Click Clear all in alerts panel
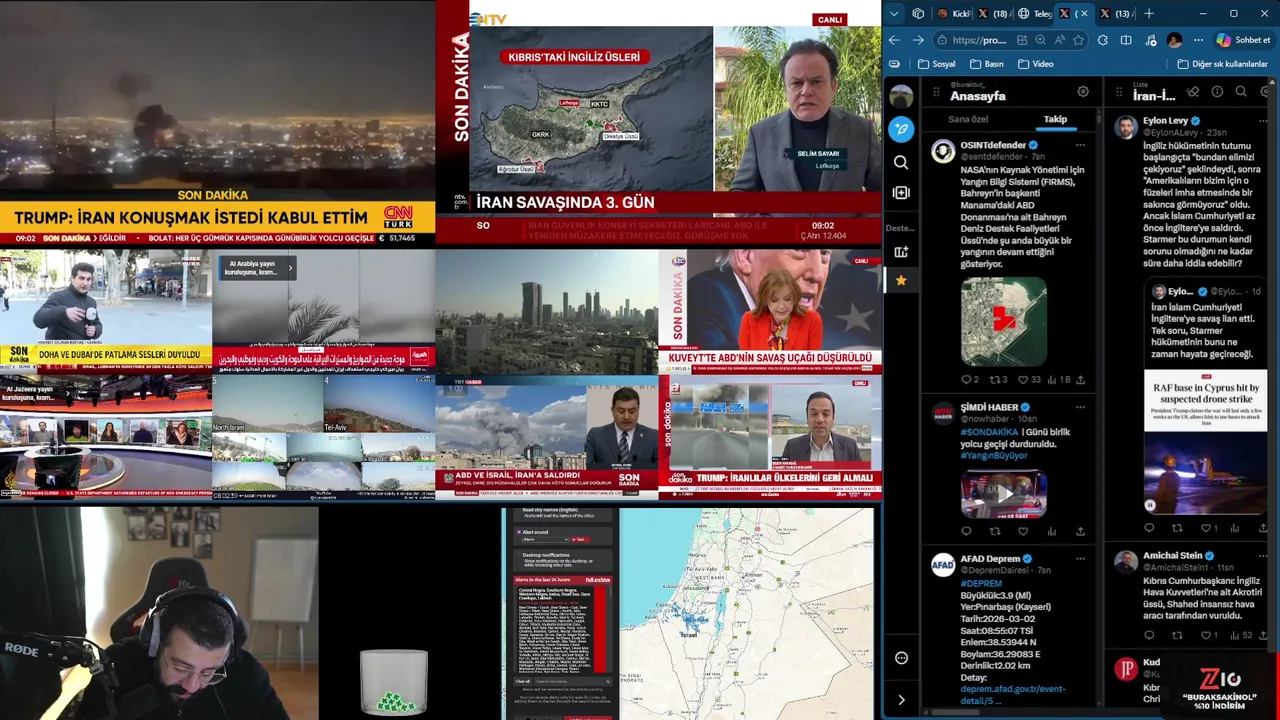This screenshot has width=1280, height=720. pyautogui.click(x=523, y=682)
